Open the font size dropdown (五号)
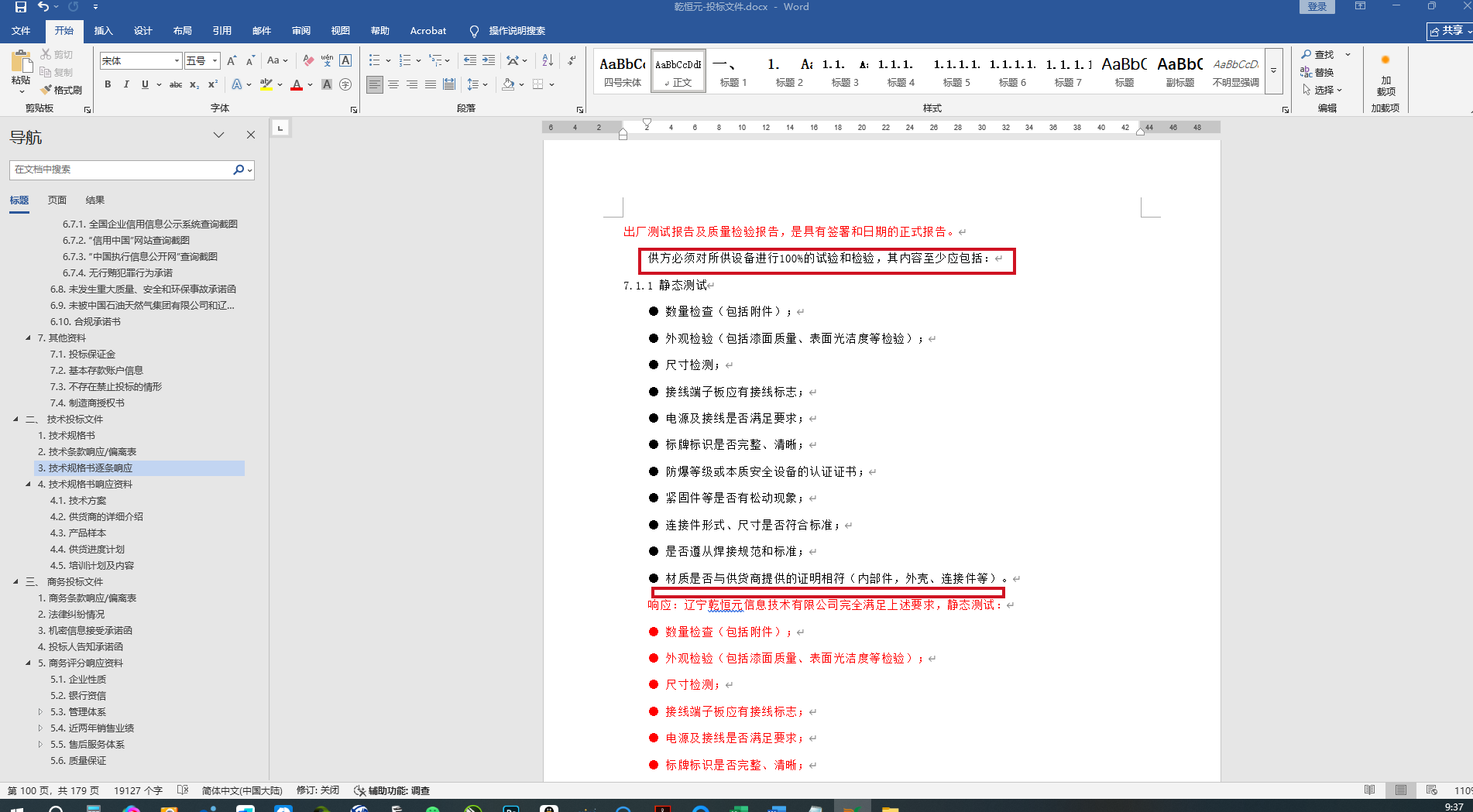Image resolution: width=1473 pixels, height=812 pixels. tap(215, 60)
